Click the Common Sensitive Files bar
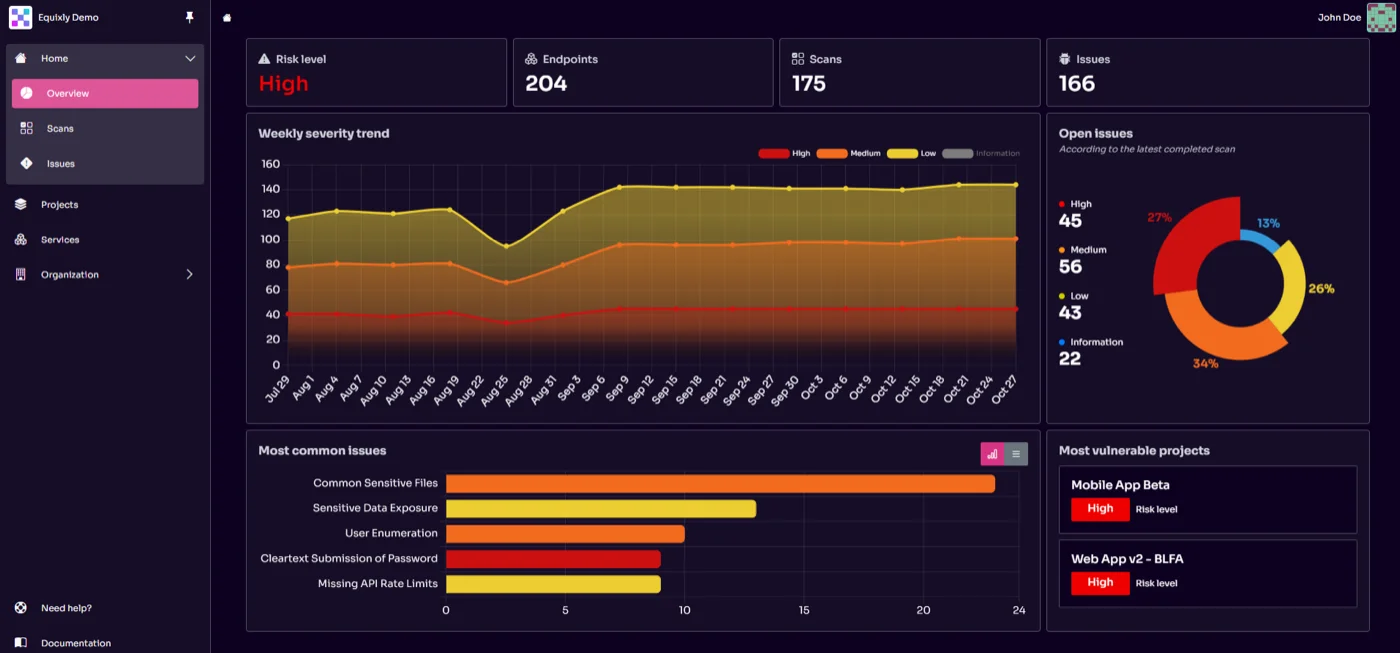1400x653 pixels. (x=720, y=483)
